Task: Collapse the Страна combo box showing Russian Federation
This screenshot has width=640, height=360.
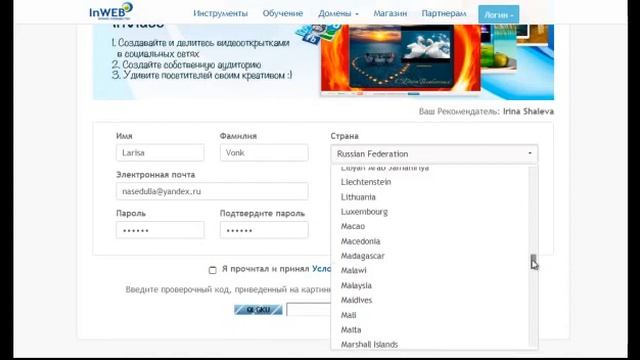Action: [434, 154]
